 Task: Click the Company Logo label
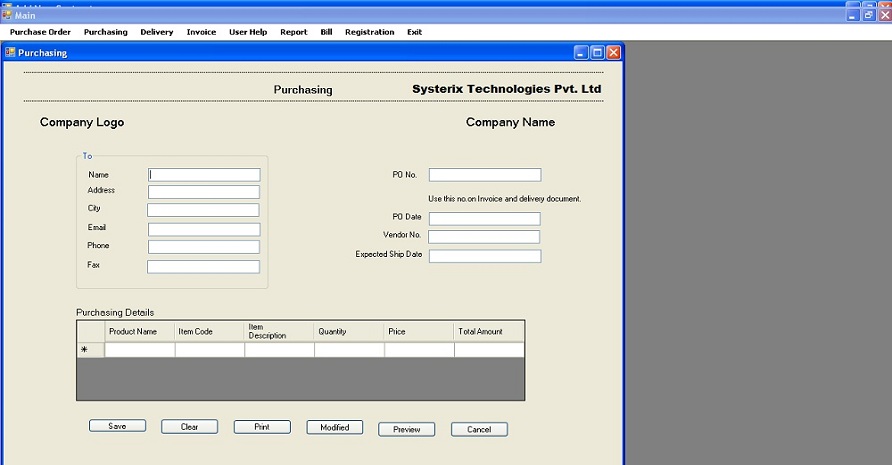82,122
